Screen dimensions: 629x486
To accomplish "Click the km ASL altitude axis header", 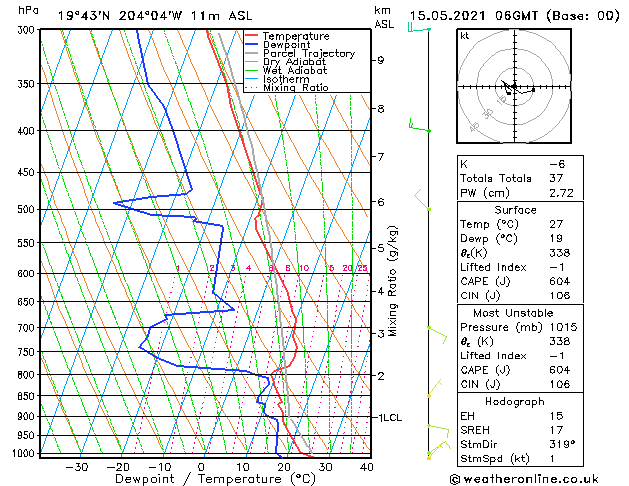I will (x=384, y=17).
